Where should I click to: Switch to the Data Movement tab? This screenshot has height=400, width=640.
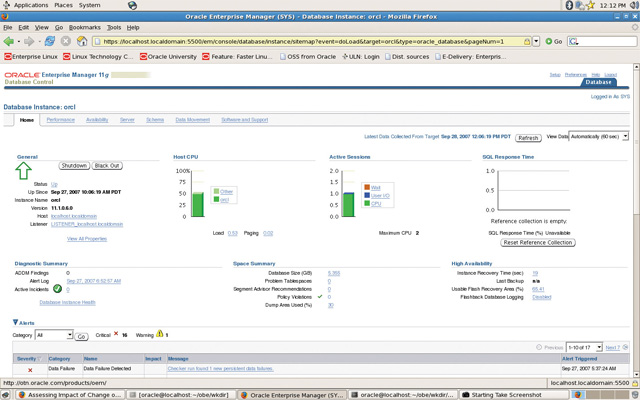coord(193,120)
